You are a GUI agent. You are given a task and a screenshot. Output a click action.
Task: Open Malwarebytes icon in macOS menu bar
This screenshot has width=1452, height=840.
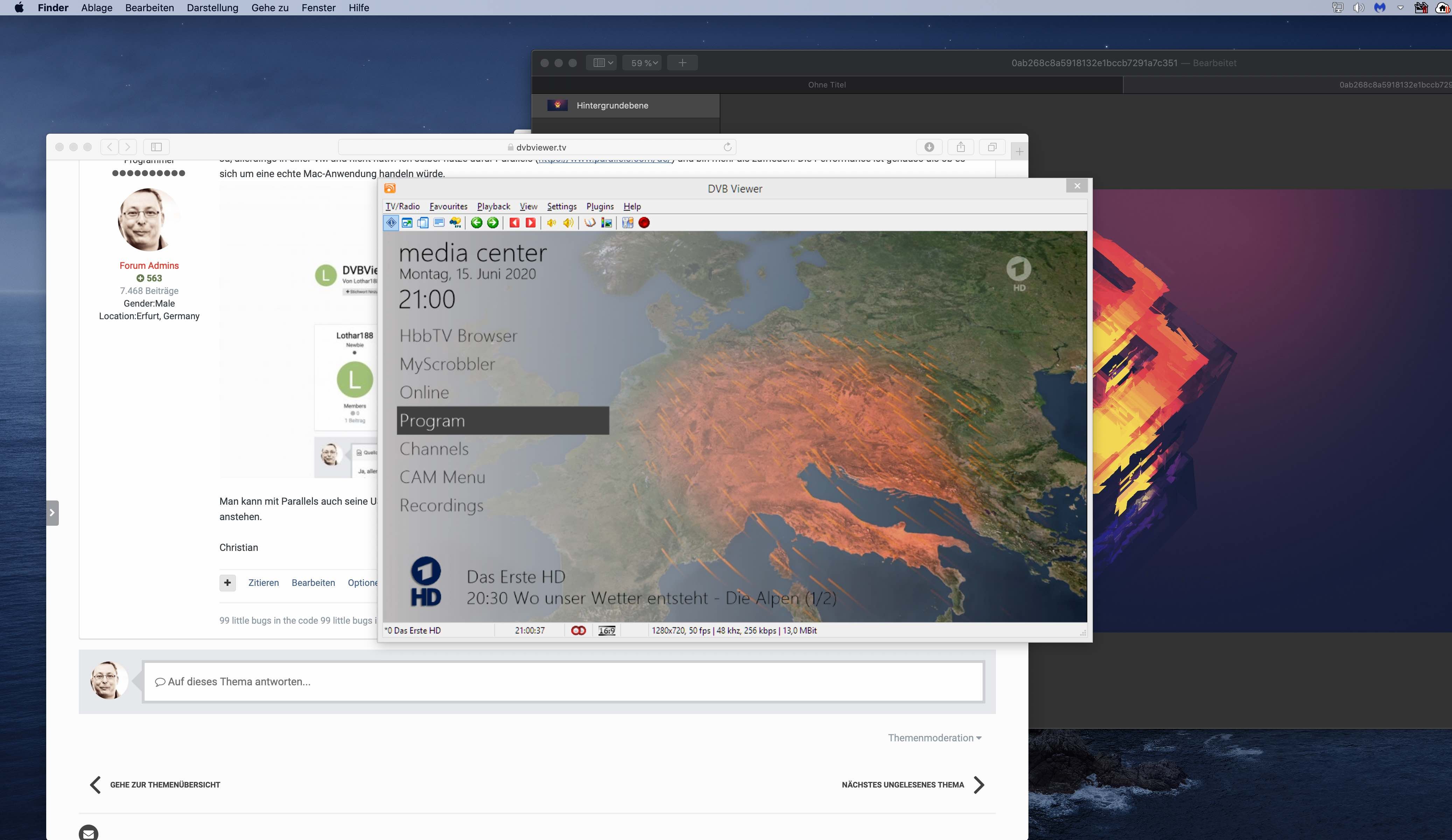click(1380, 7)
